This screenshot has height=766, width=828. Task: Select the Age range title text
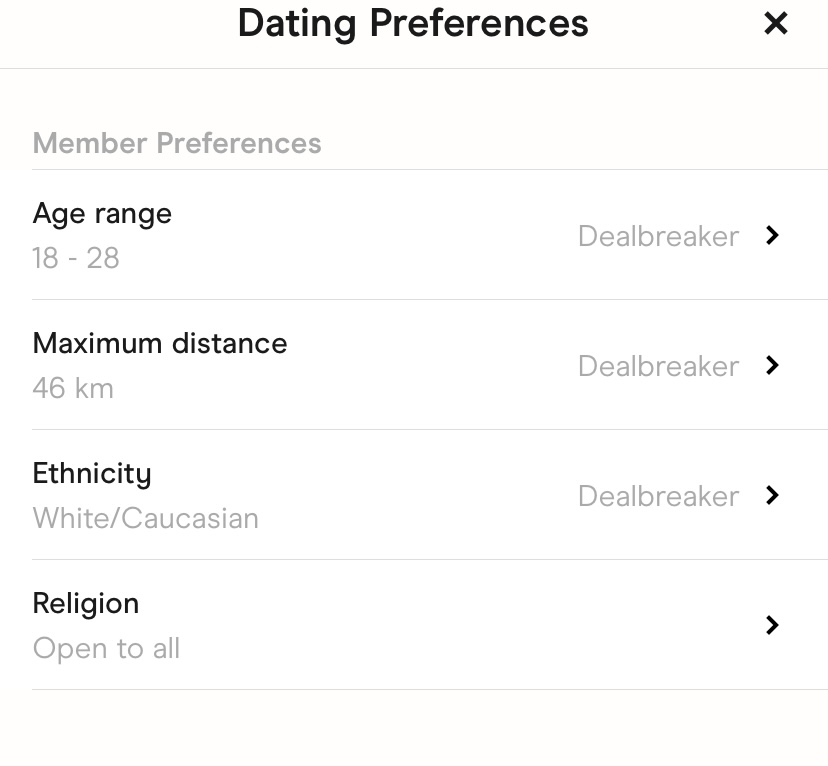[x=102, y=213]
